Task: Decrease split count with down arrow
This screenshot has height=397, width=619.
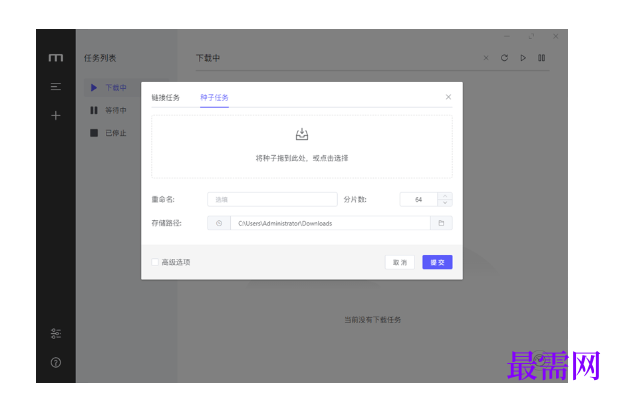Action: pyautogui.click(x=445, y=203)
